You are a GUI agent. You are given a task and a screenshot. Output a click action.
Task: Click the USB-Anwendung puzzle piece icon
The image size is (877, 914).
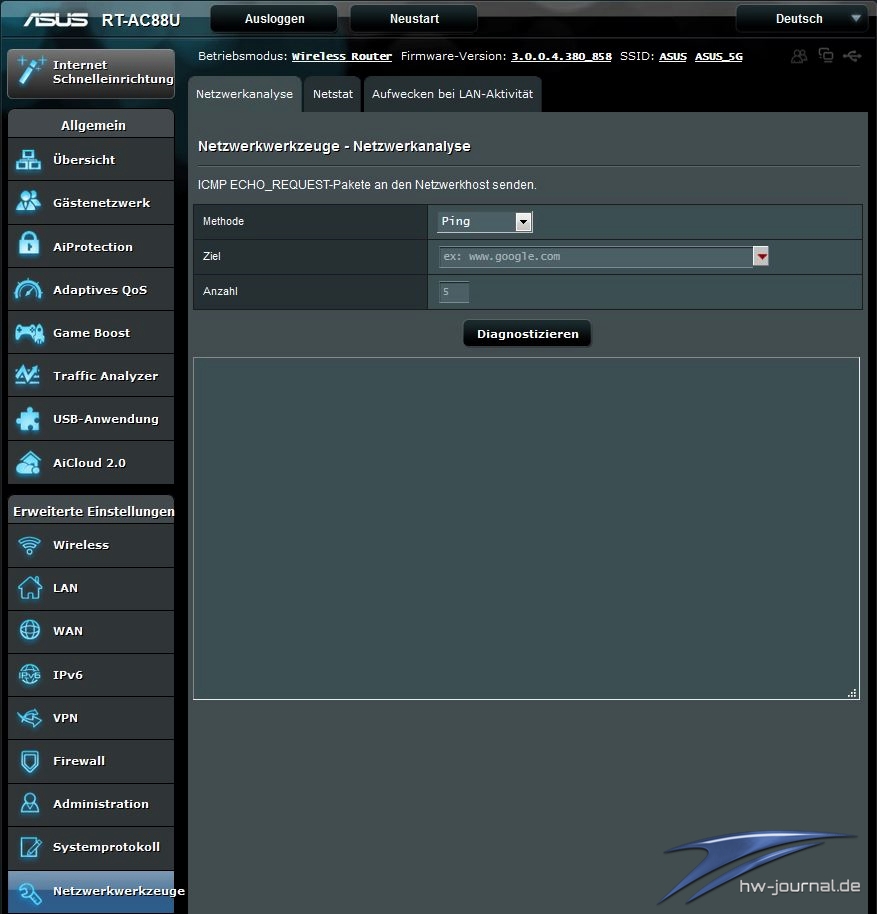(29, 419)
